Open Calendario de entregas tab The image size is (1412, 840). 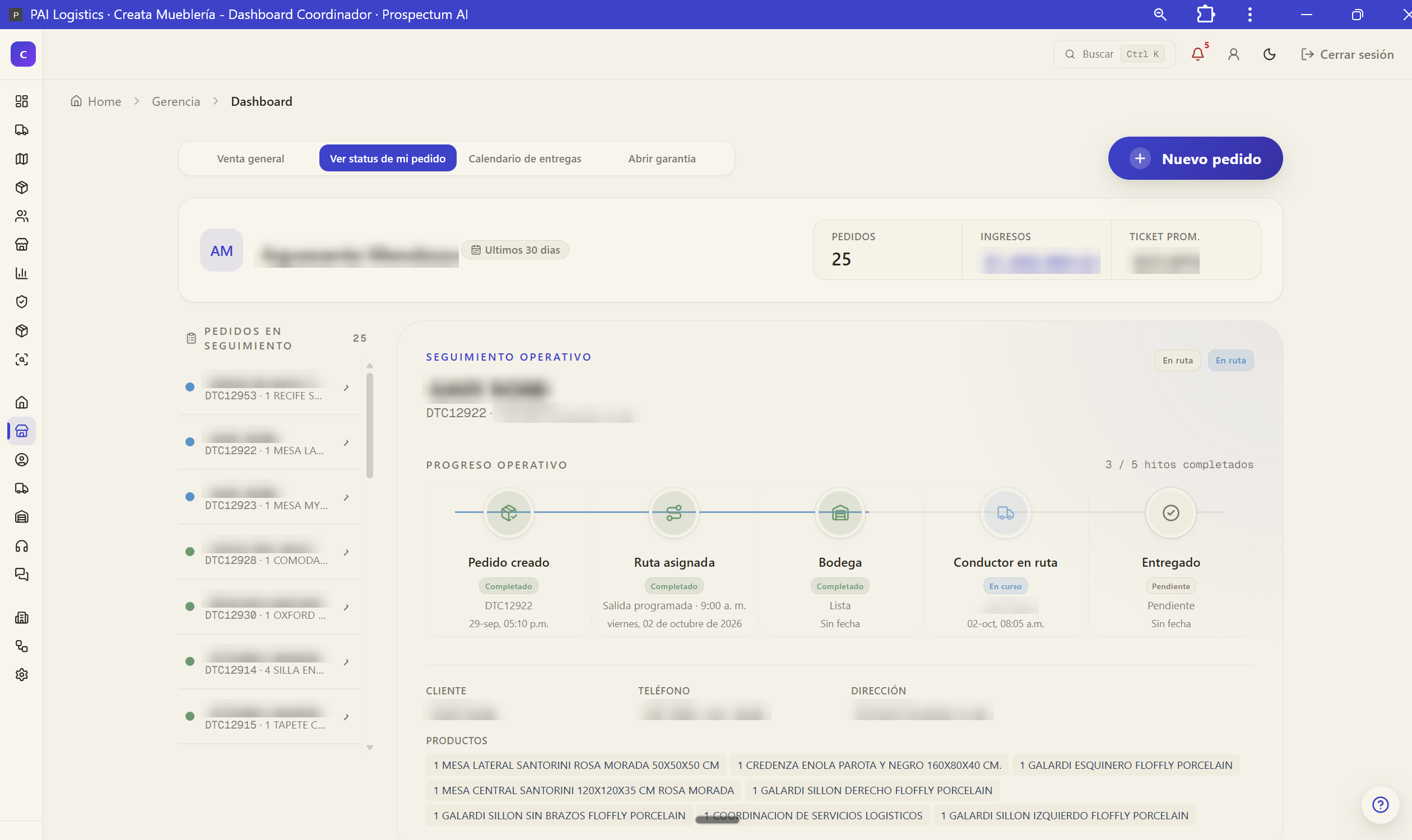524,158
